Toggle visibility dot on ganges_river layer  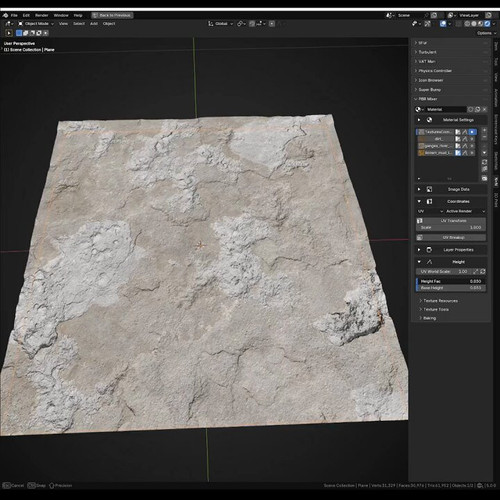472,146
